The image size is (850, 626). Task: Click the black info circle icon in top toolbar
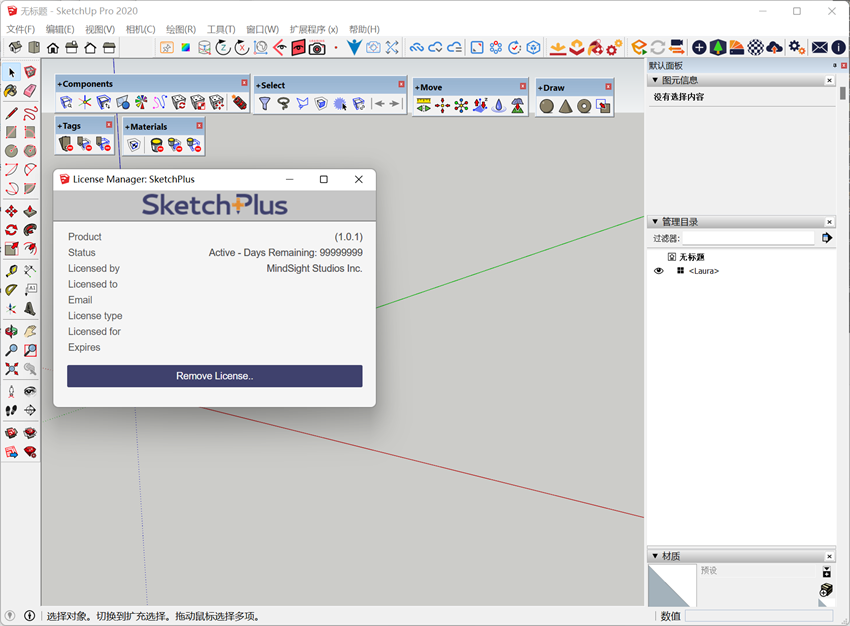click(838, 48)
